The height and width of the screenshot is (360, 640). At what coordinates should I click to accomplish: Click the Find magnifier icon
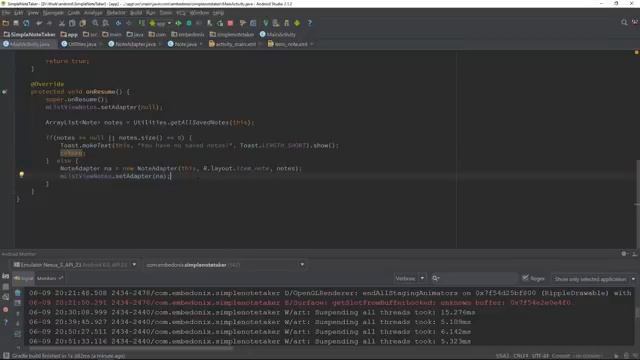tap(95, 23)
